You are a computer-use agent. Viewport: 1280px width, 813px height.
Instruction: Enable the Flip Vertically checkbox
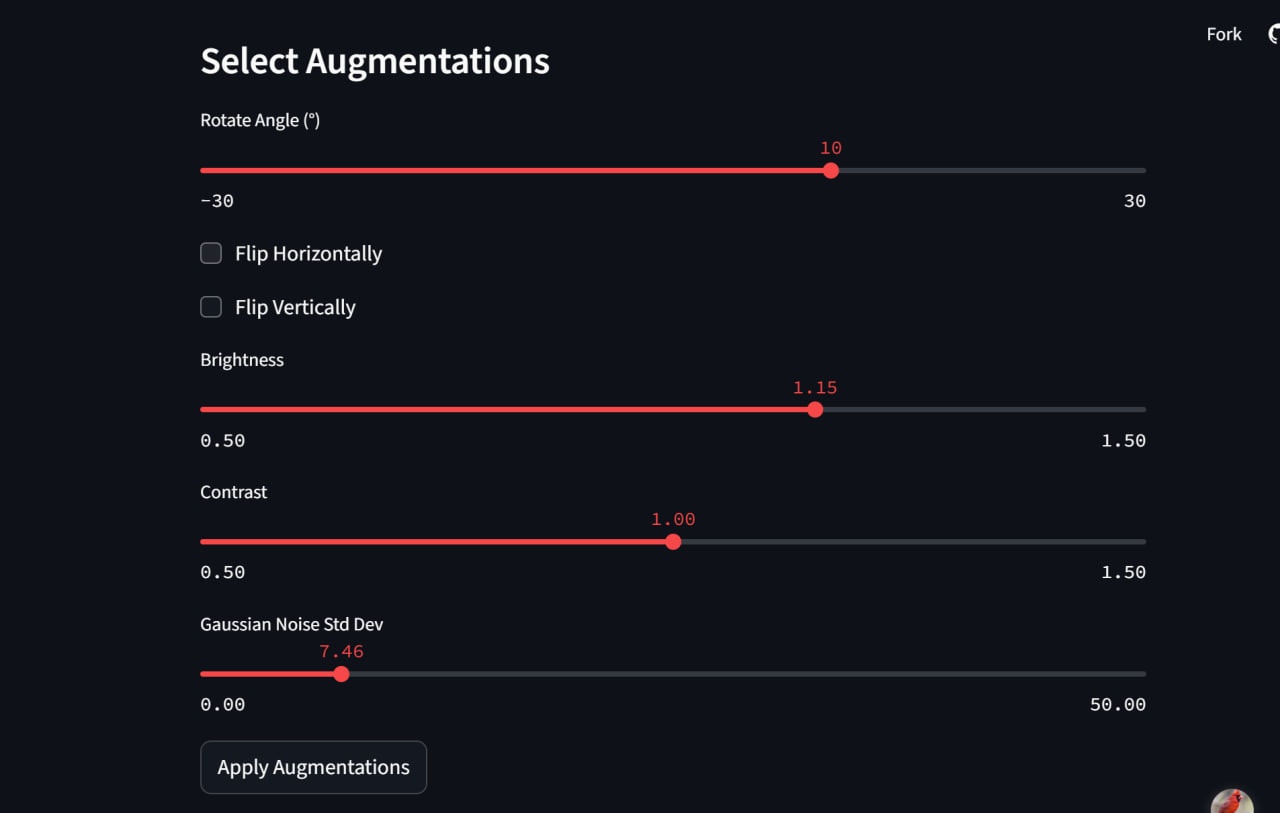click(211, 307)
